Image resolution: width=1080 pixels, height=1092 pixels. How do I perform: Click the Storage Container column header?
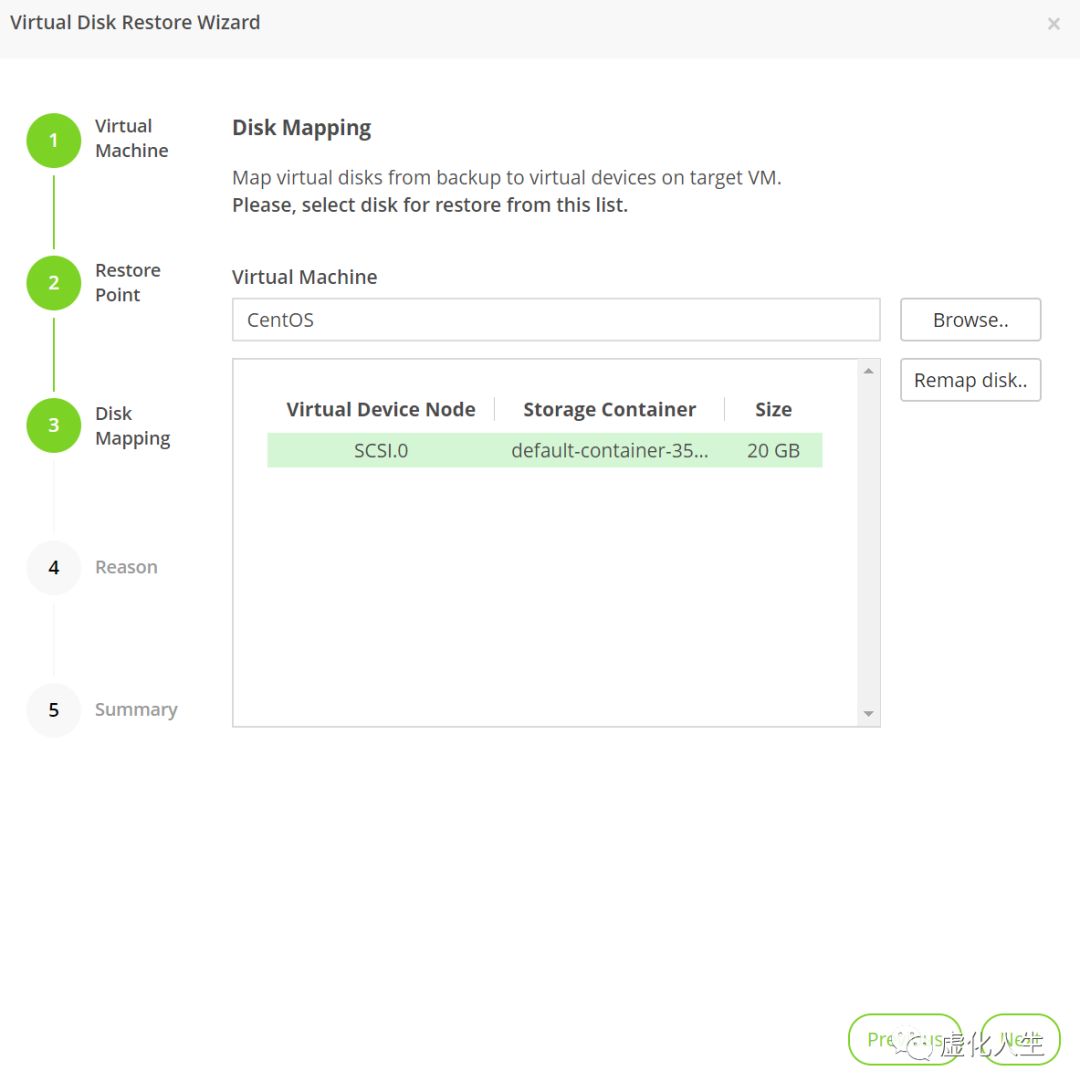click(x=609, y=409)
